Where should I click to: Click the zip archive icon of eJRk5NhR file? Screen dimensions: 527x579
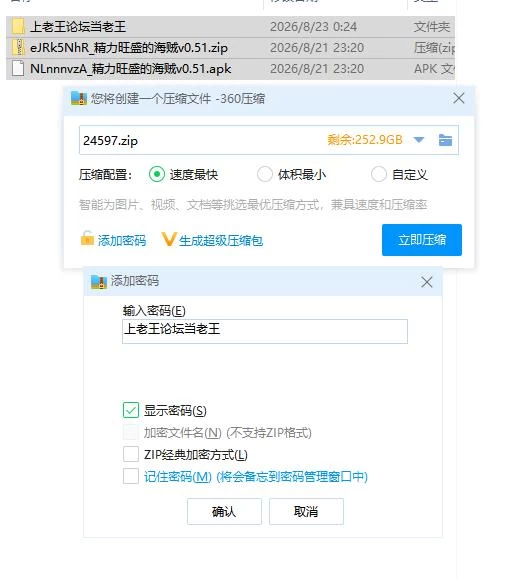pos(18,48)
